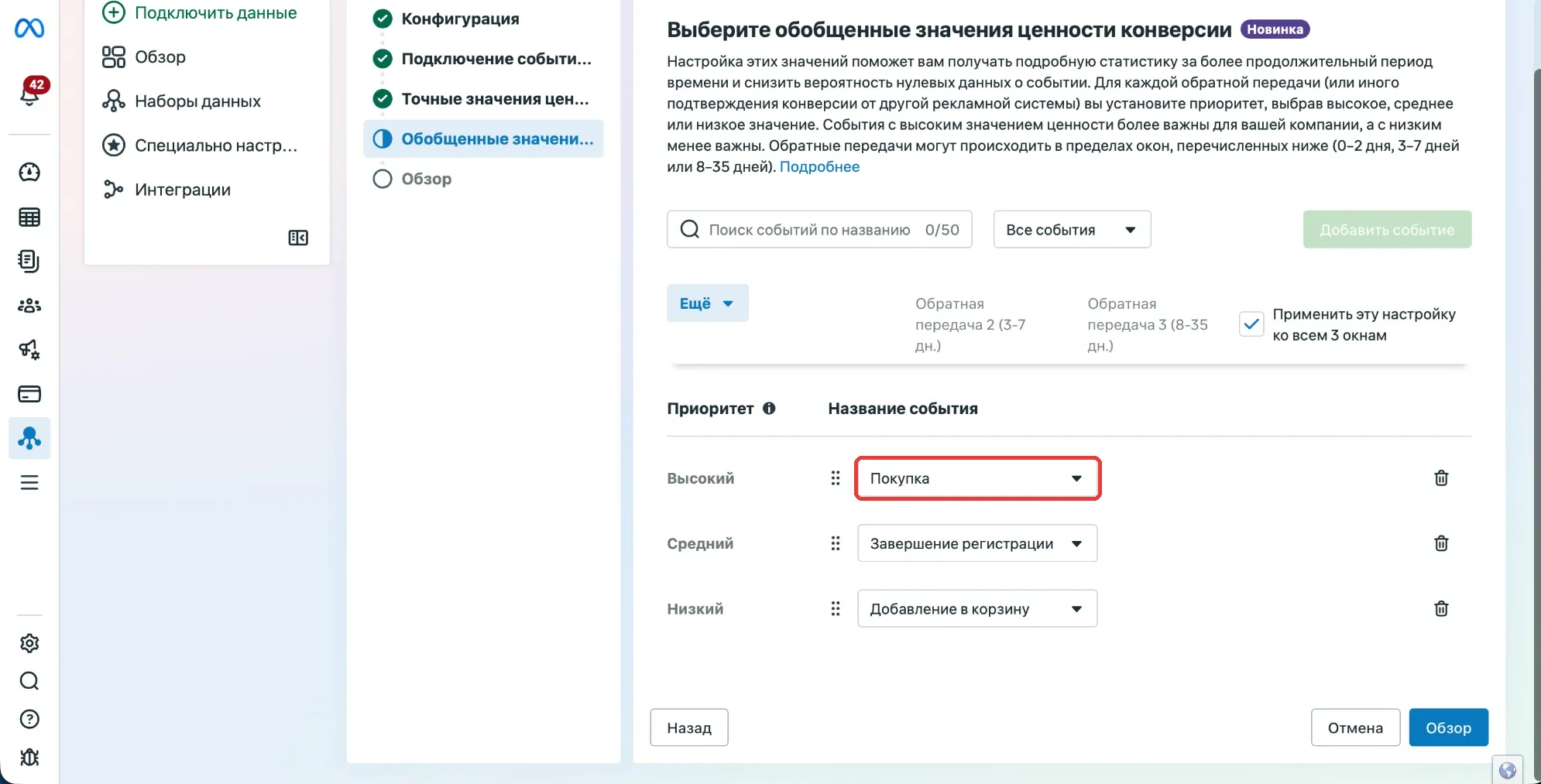This screenshot has width=1541, height=784.
Task: Open Интеграции menu item
Action: 166,190
